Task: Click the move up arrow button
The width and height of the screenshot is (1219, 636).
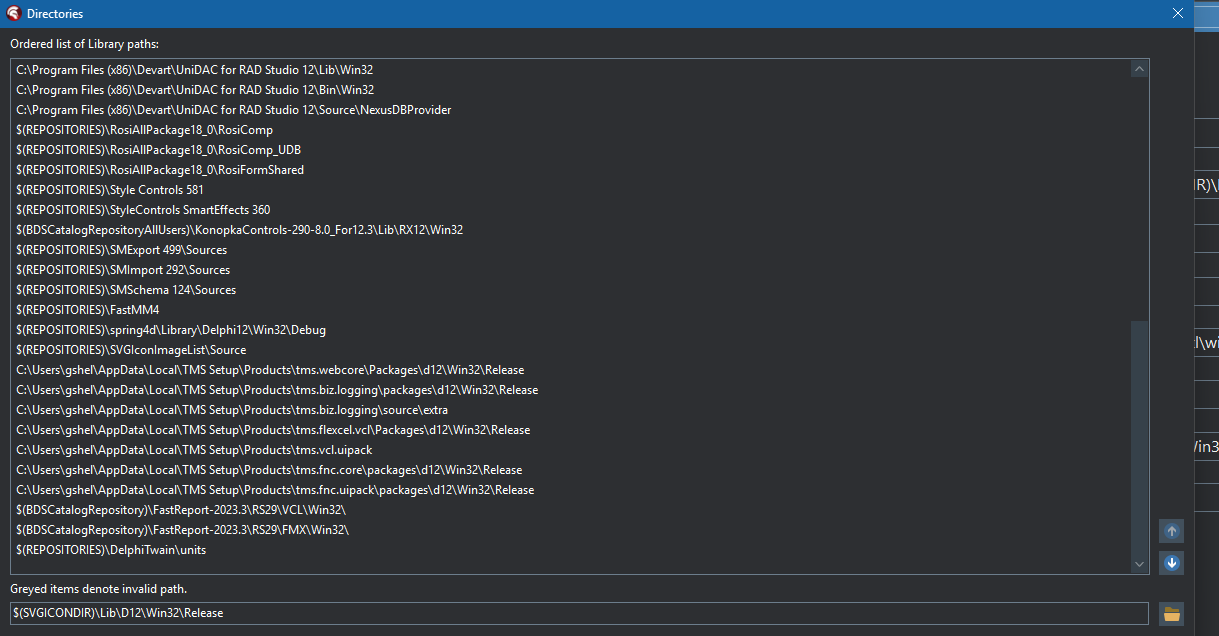Action: 1171,531
